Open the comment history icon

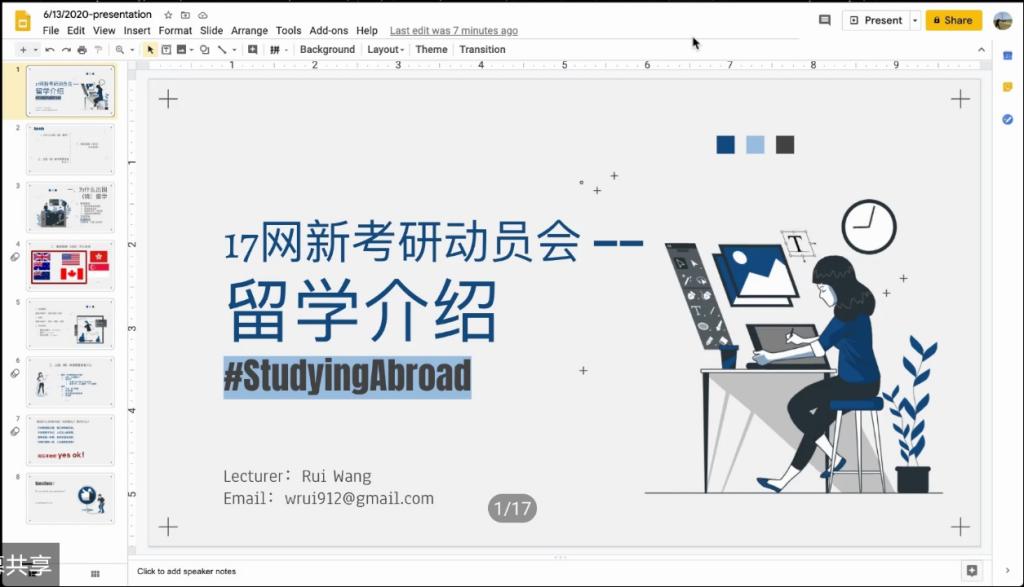824,20
